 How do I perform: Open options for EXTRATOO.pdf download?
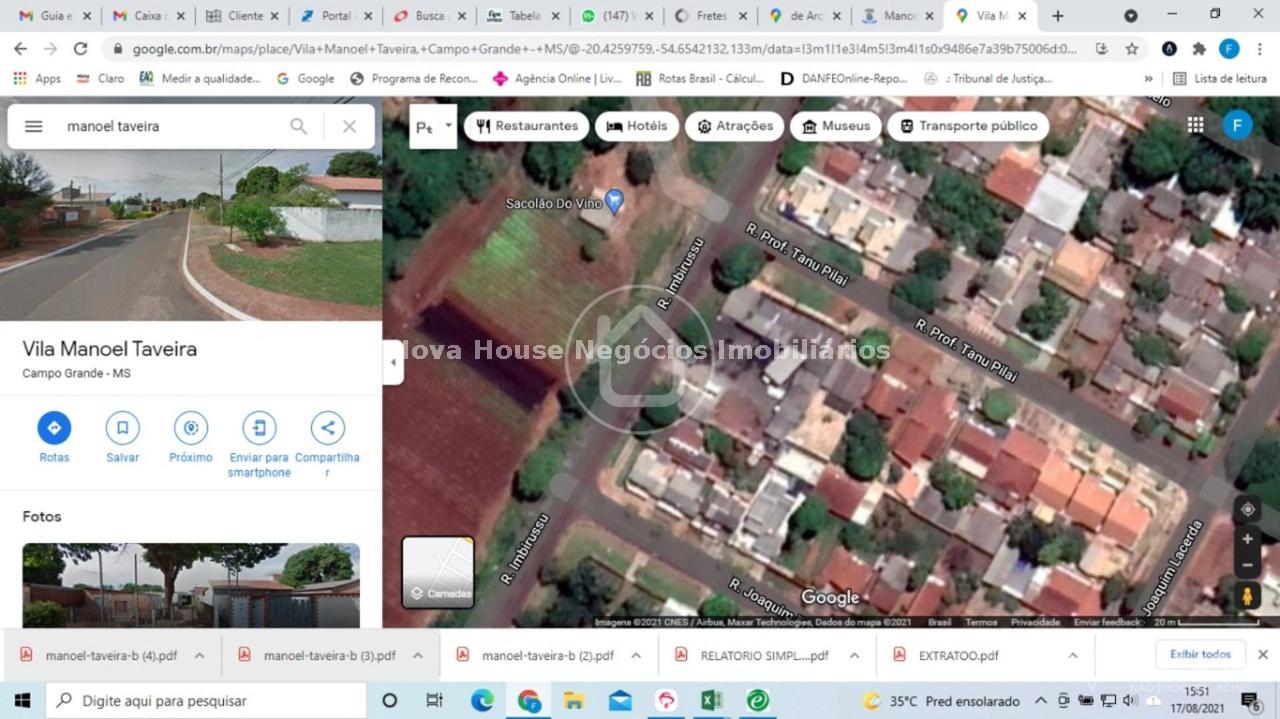[1072, 656]
